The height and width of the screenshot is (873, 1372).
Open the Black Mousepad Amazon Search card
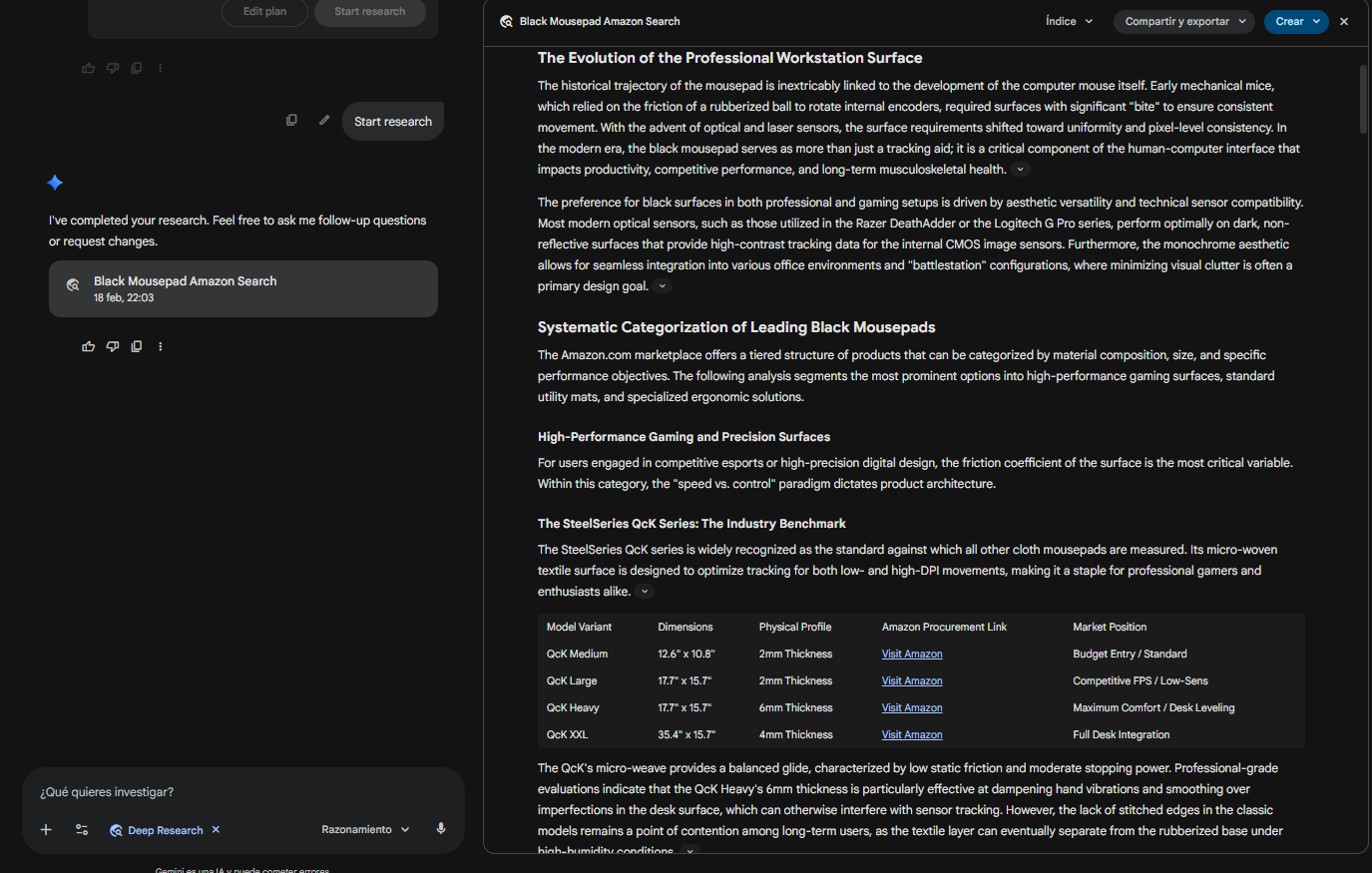(243, 288)
